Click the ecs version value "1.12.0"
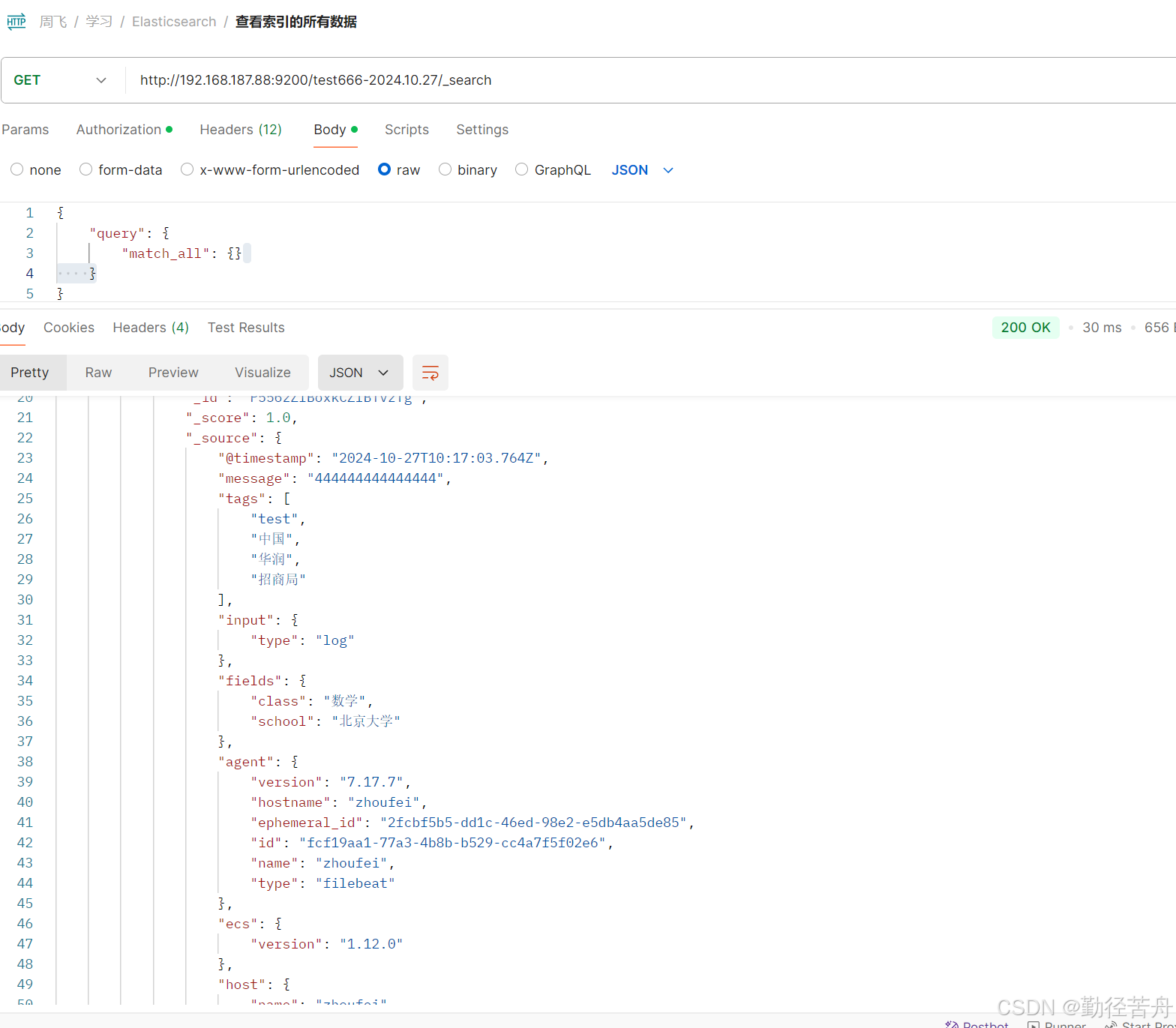The height and width of the screenshot is (1028, 1176). click(x=371, y=944)
